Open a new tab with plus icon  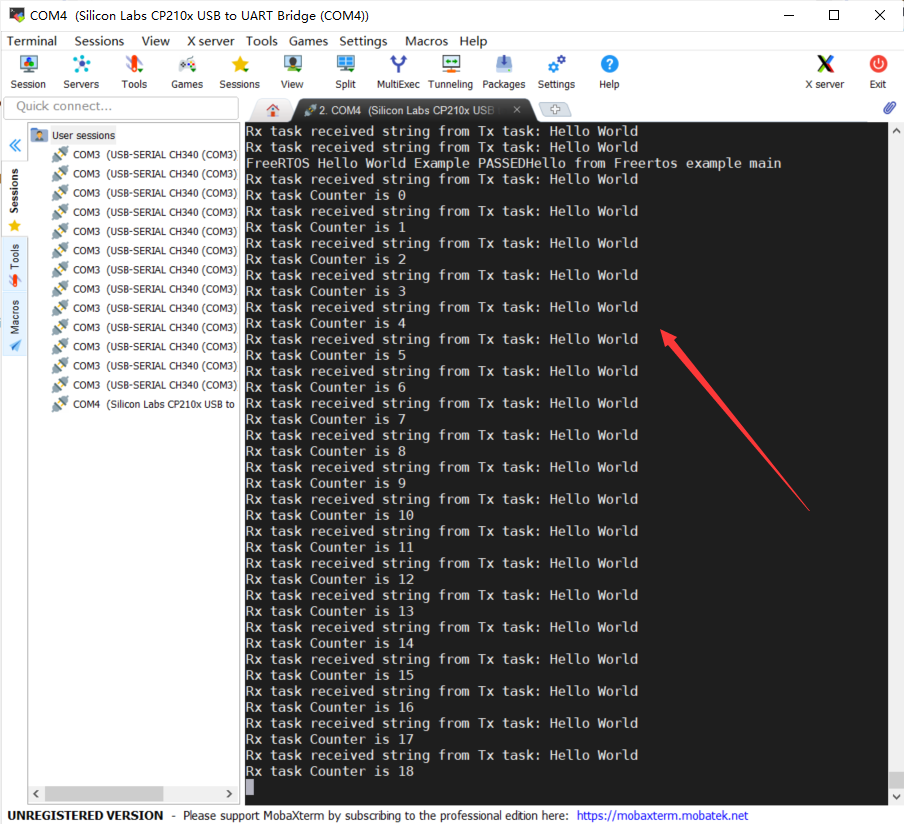click(555, 109)
